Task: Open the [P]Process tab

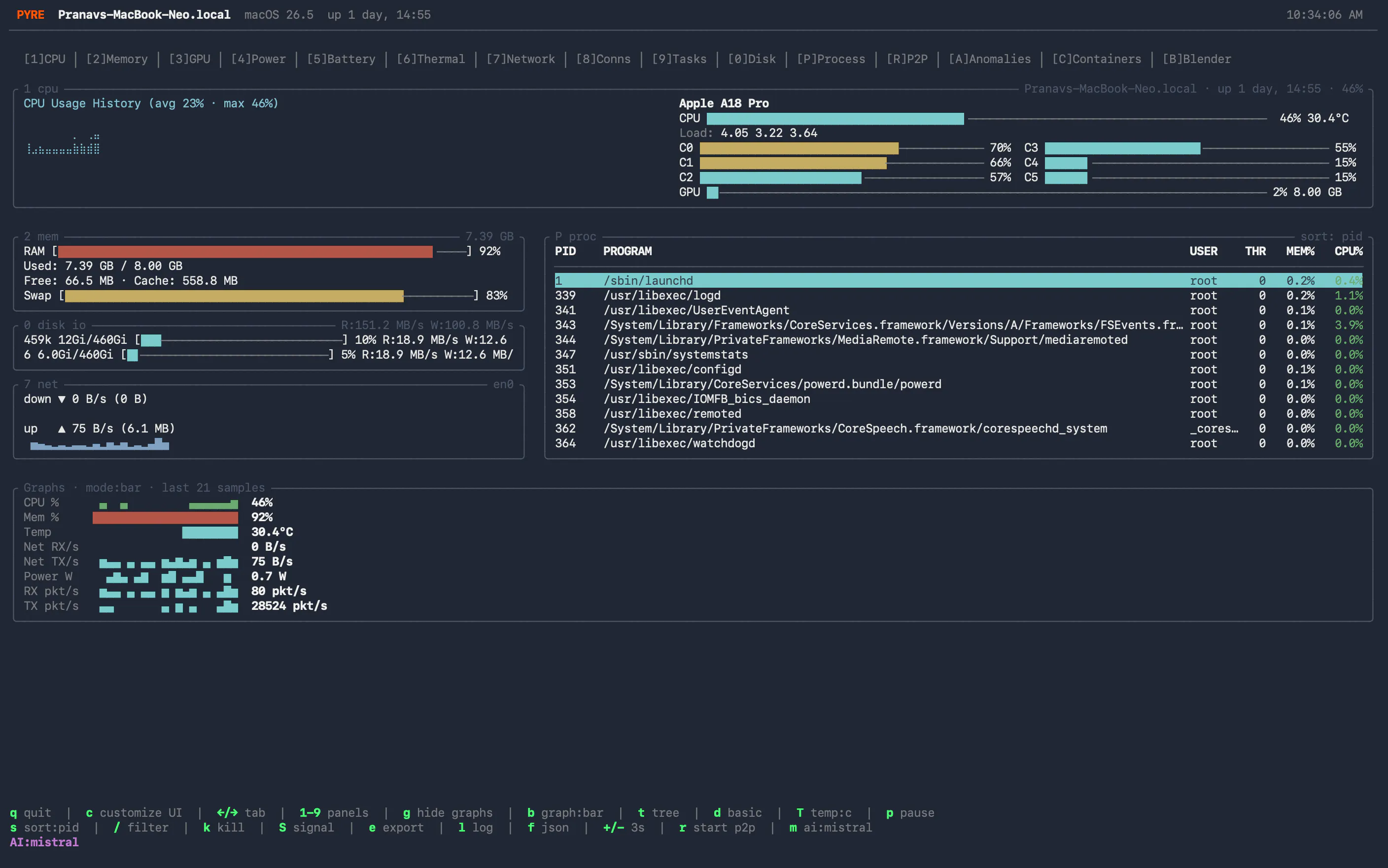Action: click(831, 59)
